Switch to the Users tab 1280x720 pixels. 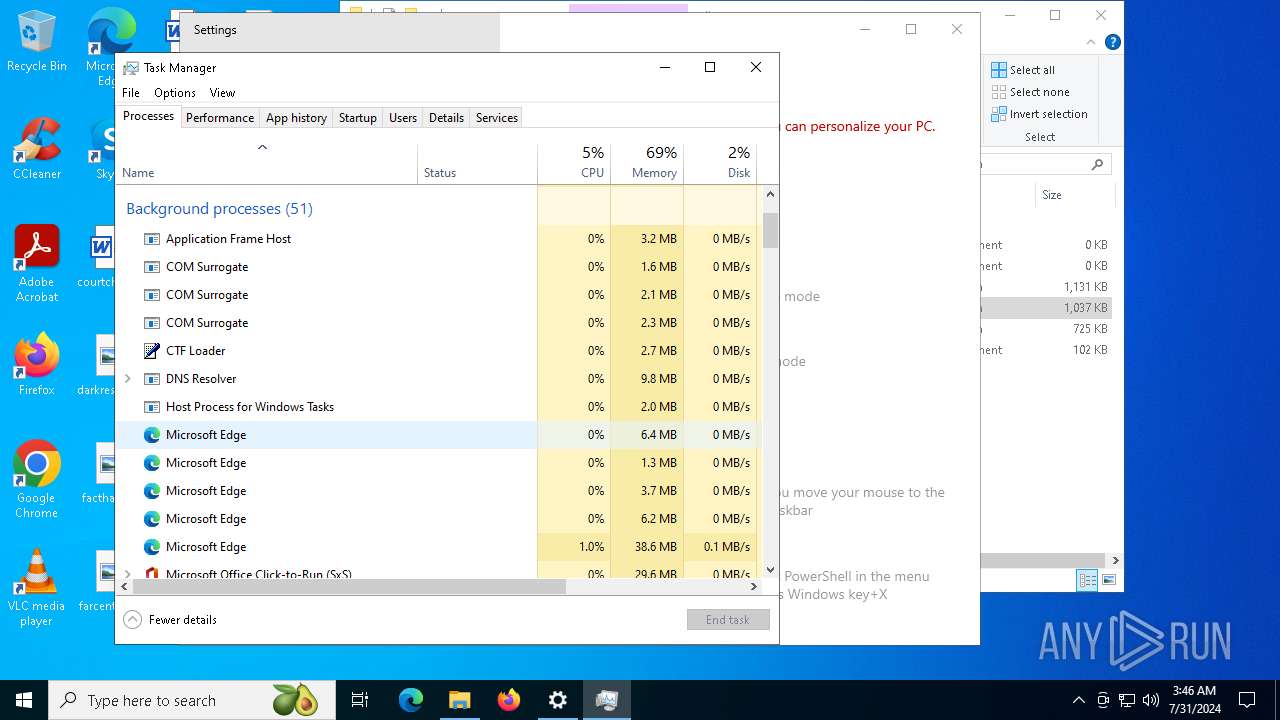pyautogui.click(x=403, y=118)
